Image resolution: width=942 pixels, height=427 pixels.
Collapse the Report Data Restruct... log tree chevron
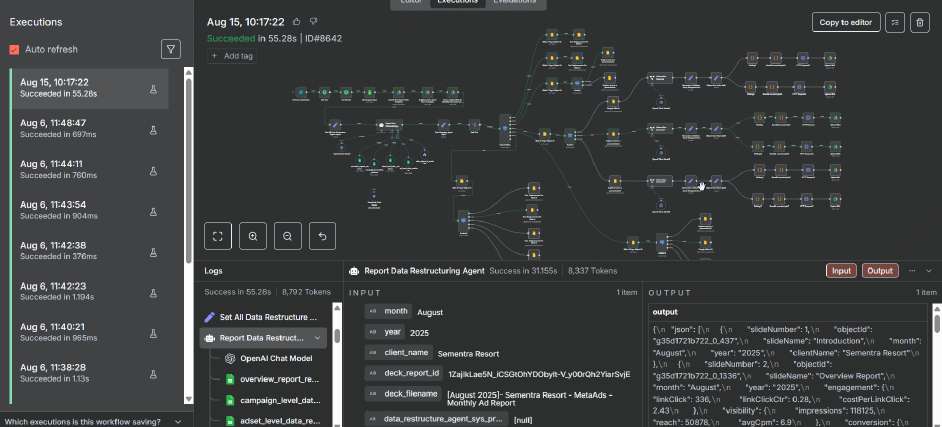[318, 338]
